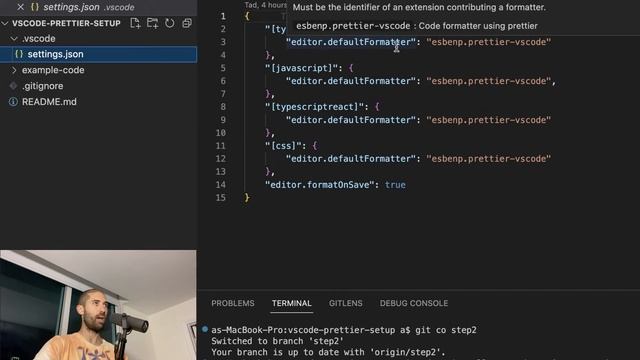Click line number 14 in the gutter

(220, 185)
